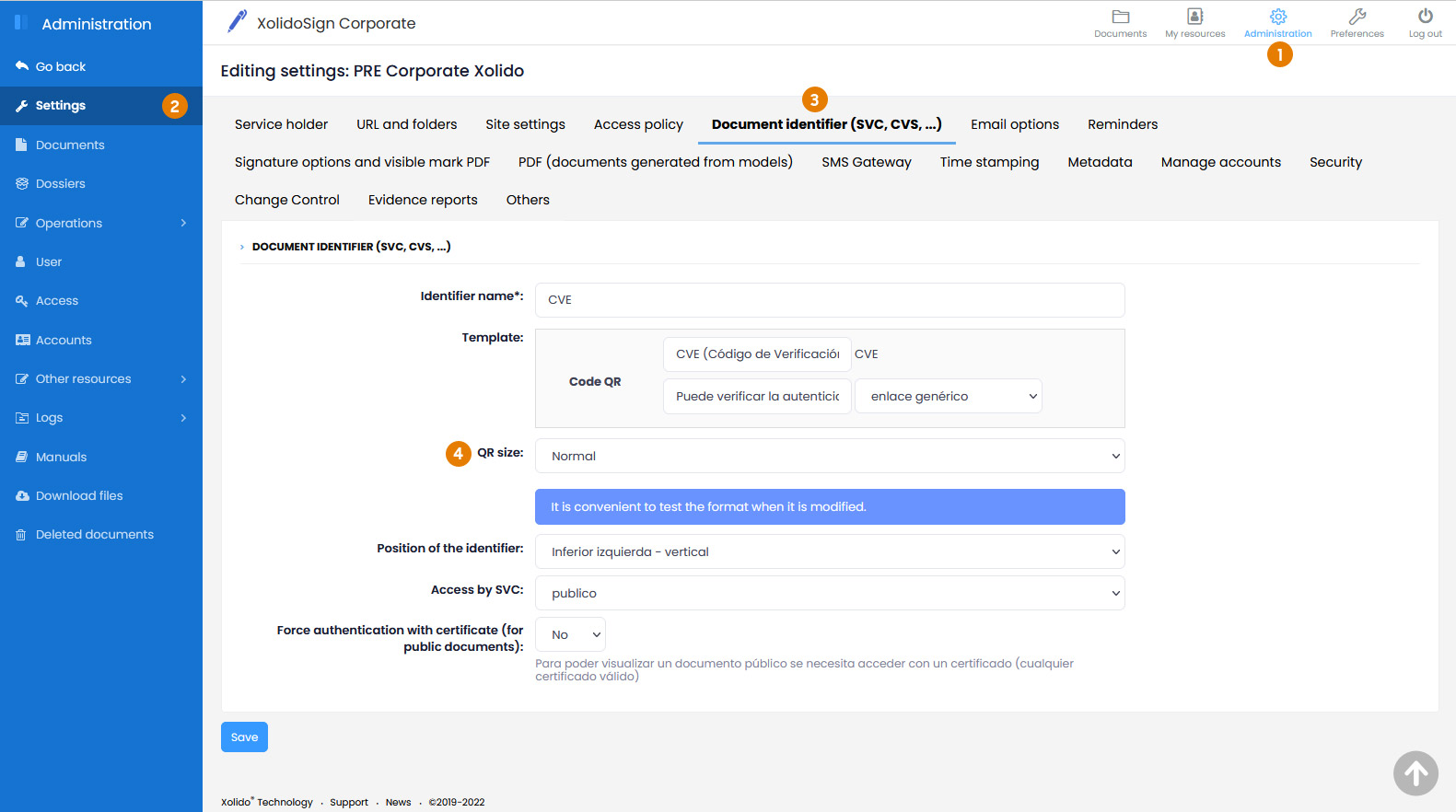Open the Security tab
The height and width of the screenshot is (812, 1456).
tap(1335, 162)
